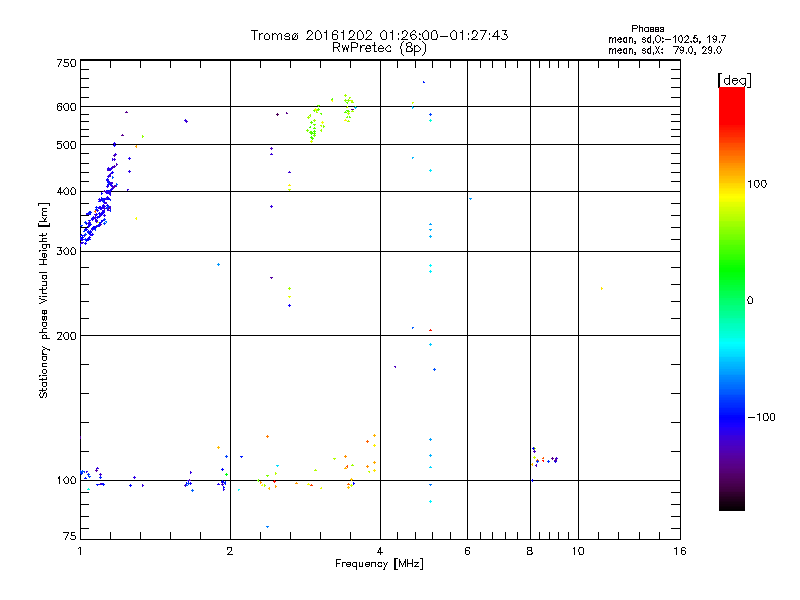Viewport: 800px width, 600px height.
Task: Click the "600" height axis tick label
Action: (x=66, y=107)
